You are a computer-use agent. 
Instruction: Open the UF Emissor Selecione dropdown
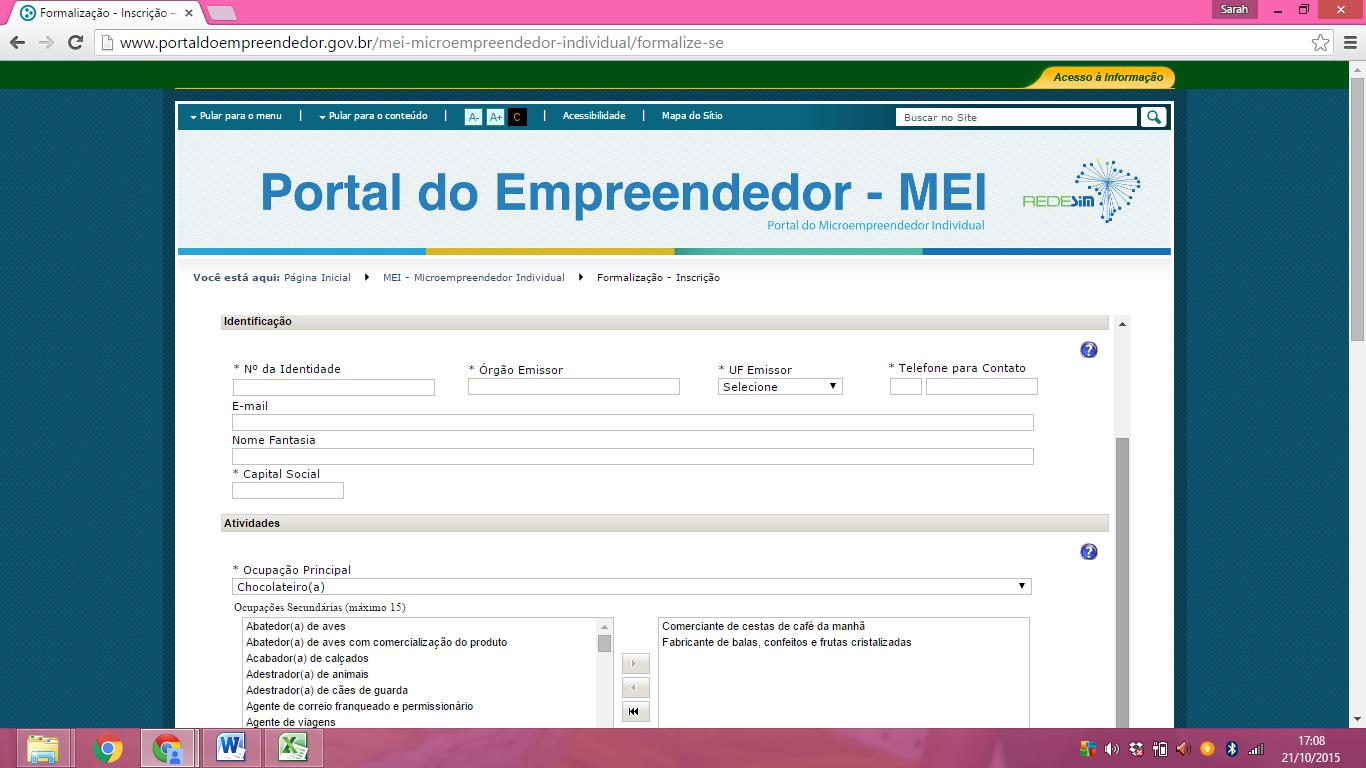click(780, 387)
